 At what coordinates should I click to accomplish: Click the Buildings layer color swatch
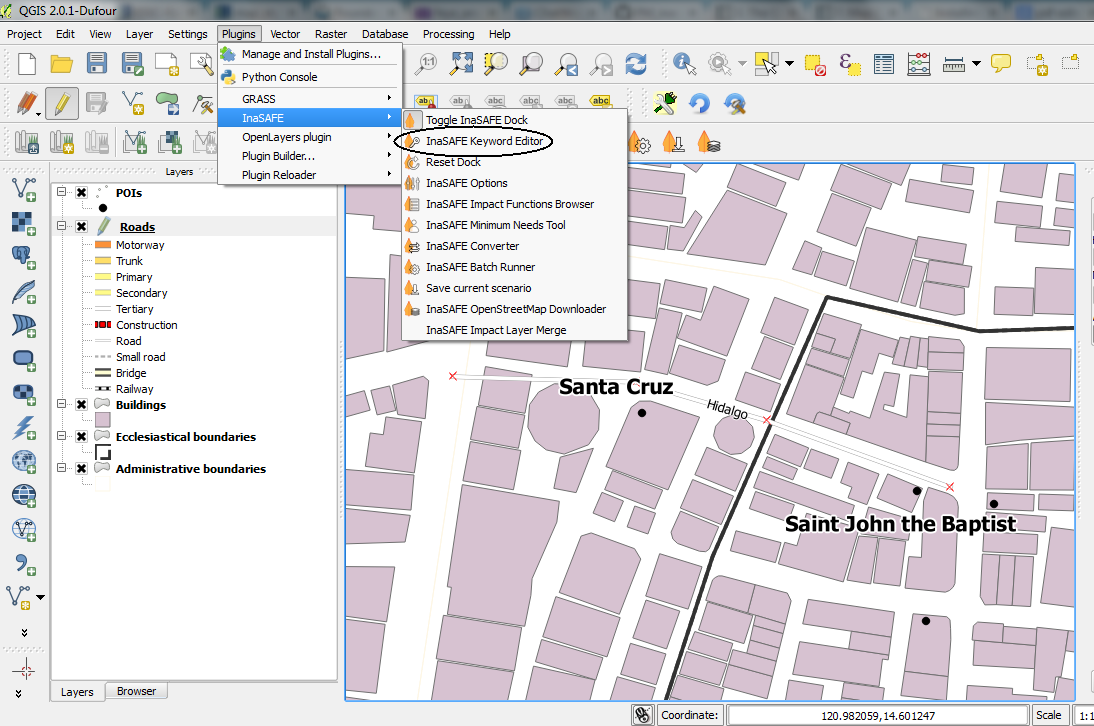[x=103, y=420]
